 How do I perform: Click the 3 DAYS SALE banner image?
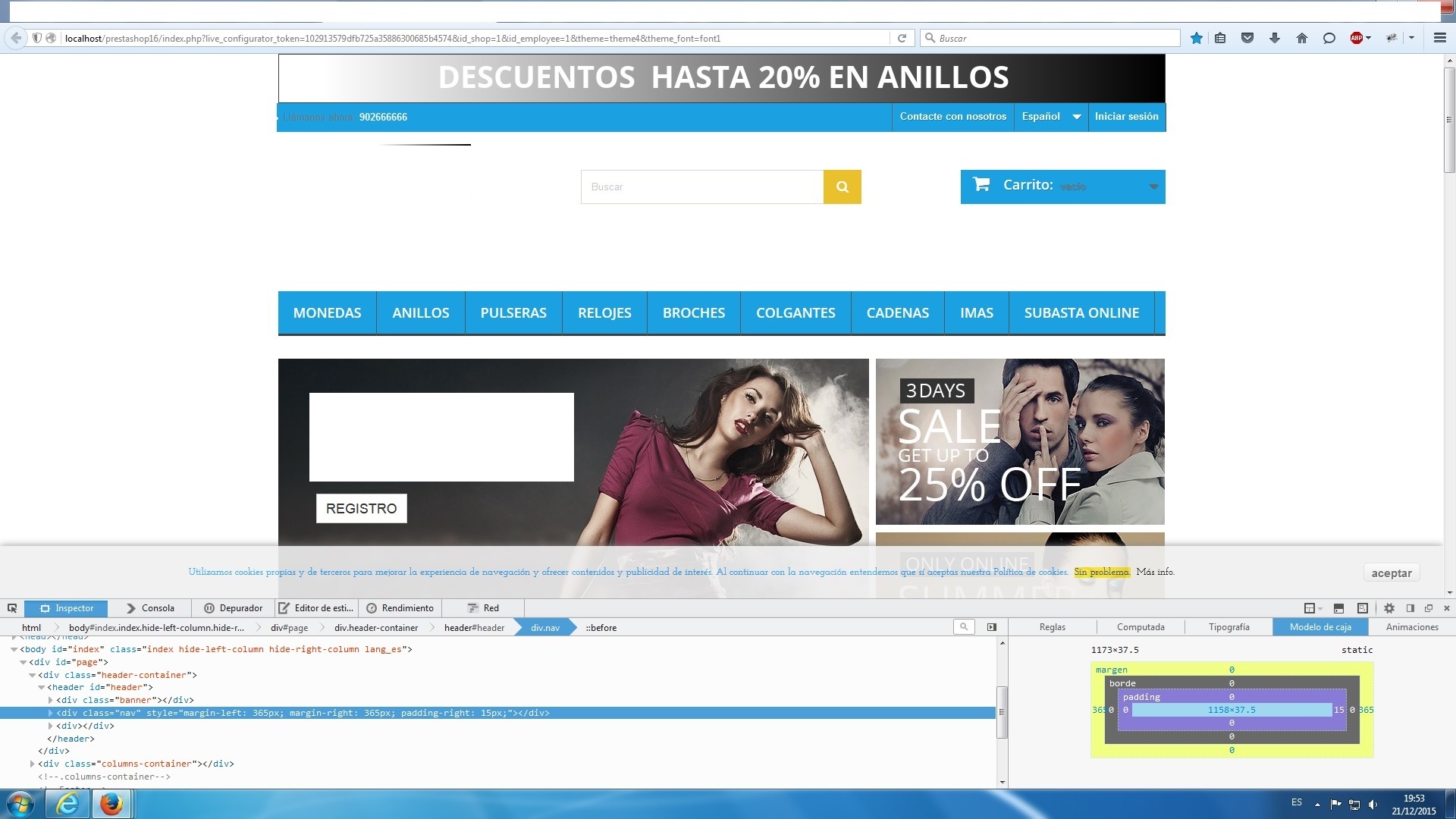[1020, 441]
